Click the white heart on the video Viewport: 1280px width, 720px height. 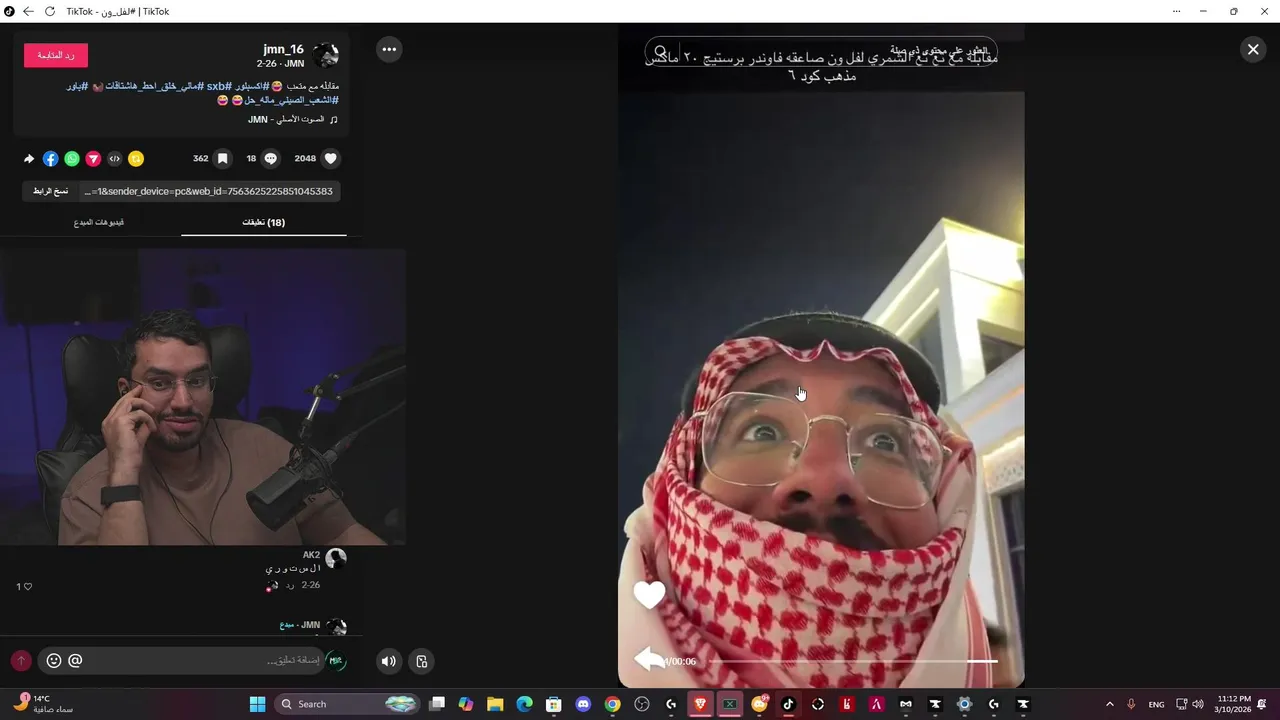tap(649, 595)
